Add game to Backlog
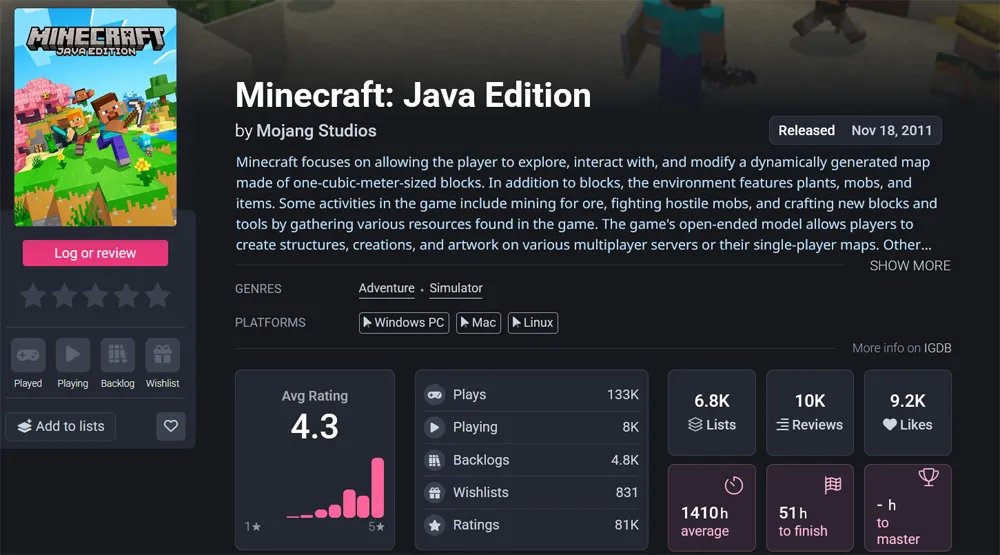 point(117,355)
